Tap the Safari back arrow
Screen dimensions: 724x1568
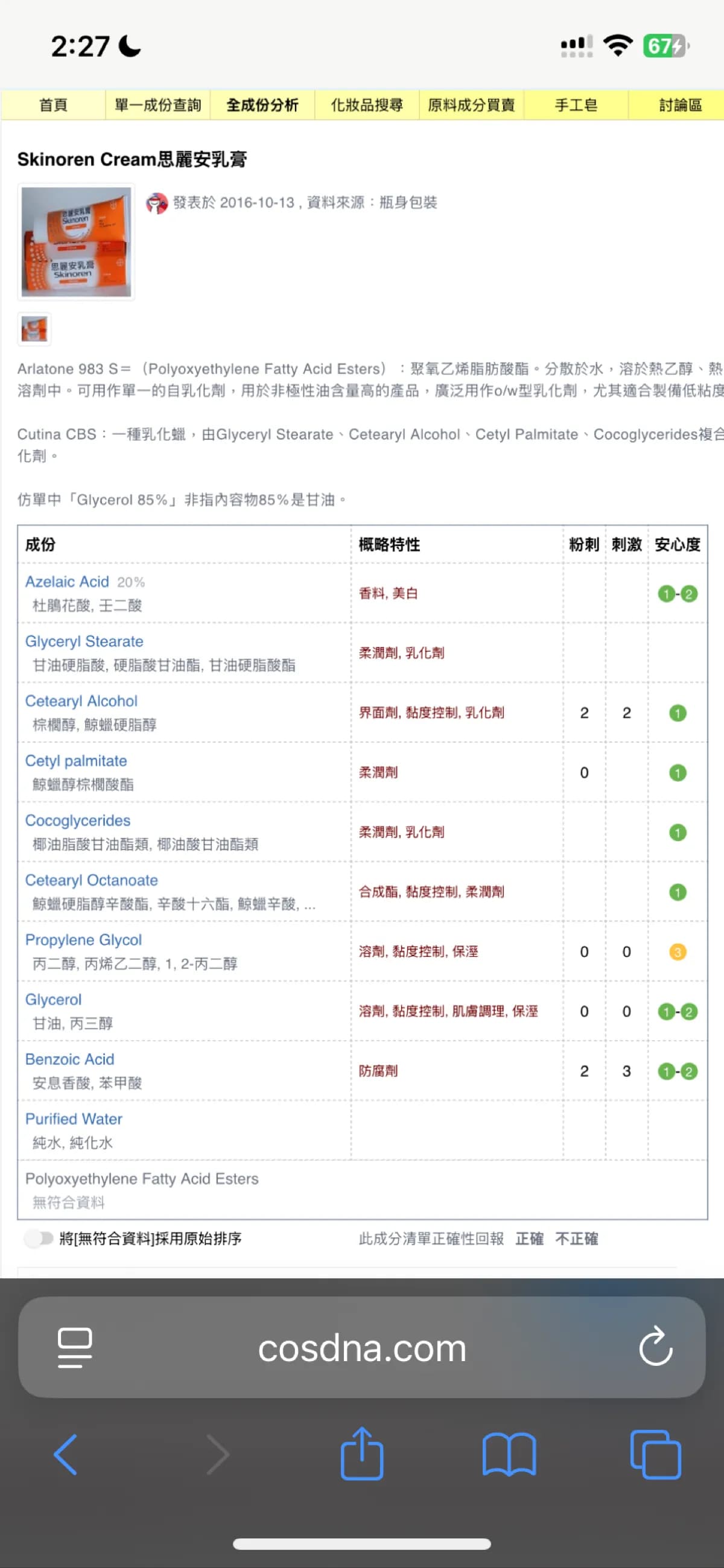pyautogui.click(x=66, y=1454)
